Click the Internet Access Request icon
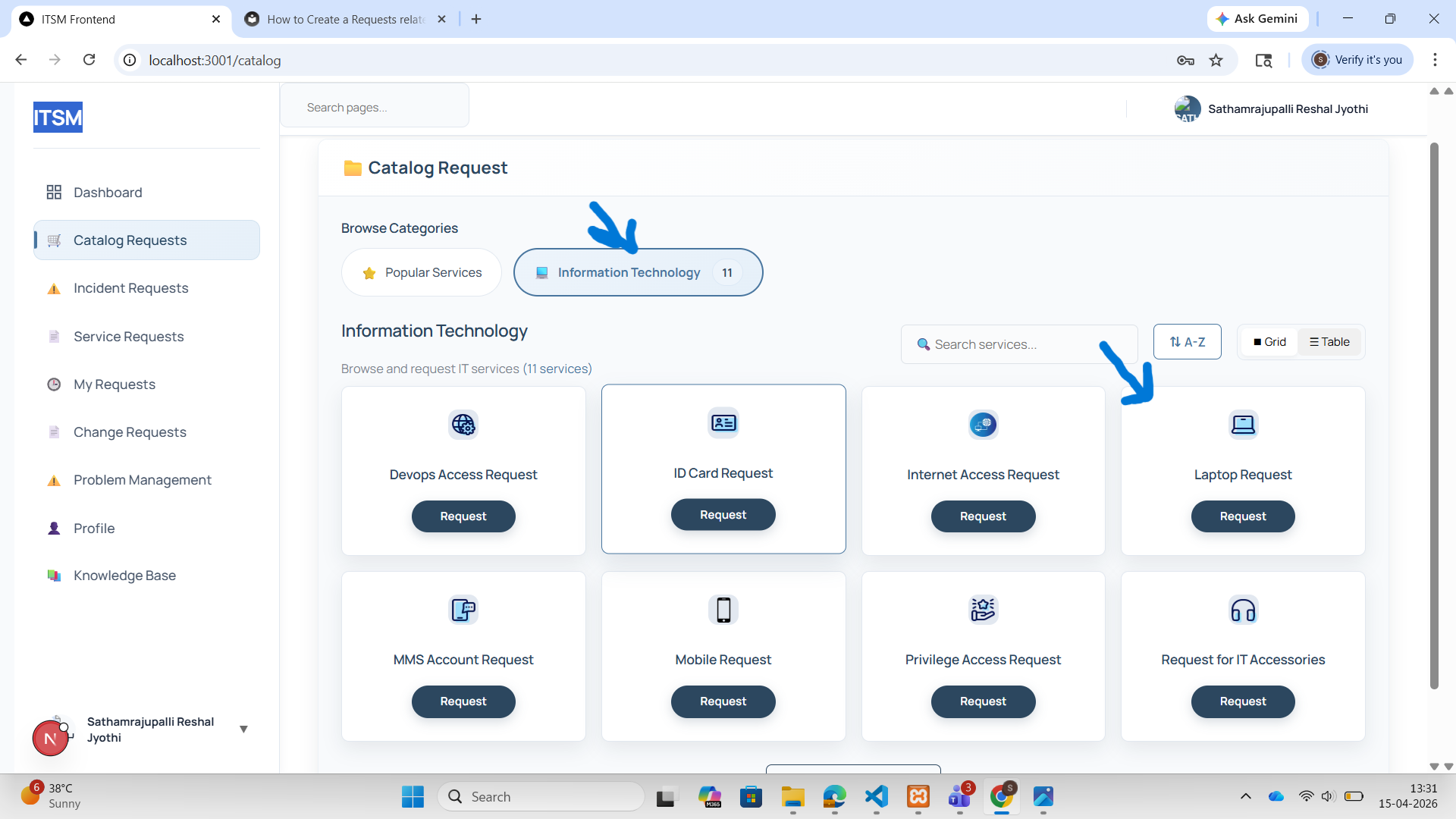Viewport: 1456px width, 819px height. coord(983,425)
